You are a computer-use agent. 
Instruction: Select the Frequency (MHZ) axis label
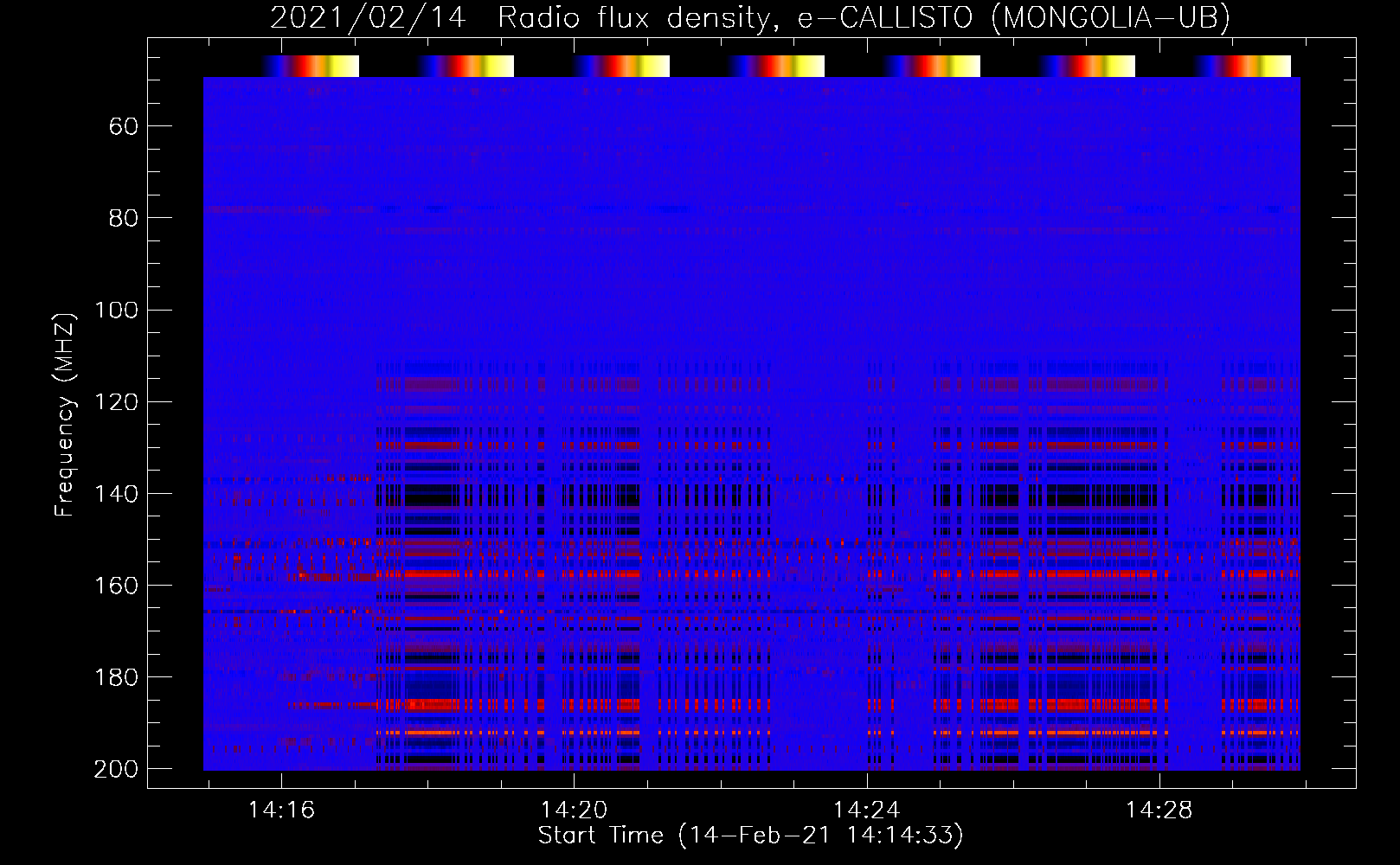65,414
